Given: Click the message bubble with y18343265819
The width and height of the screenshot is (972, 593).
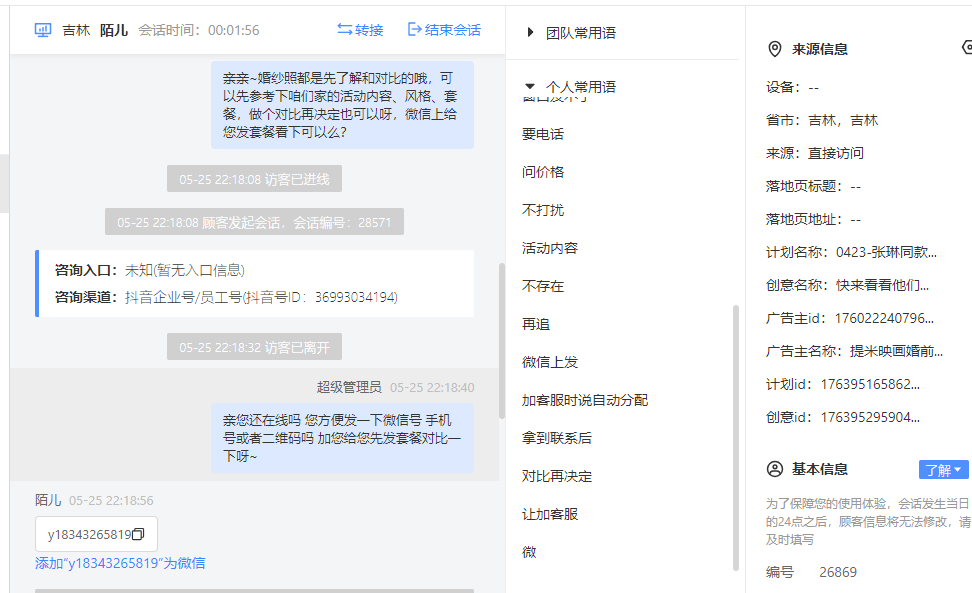Looking at the screenshot, I should click(x=96, y=534).
